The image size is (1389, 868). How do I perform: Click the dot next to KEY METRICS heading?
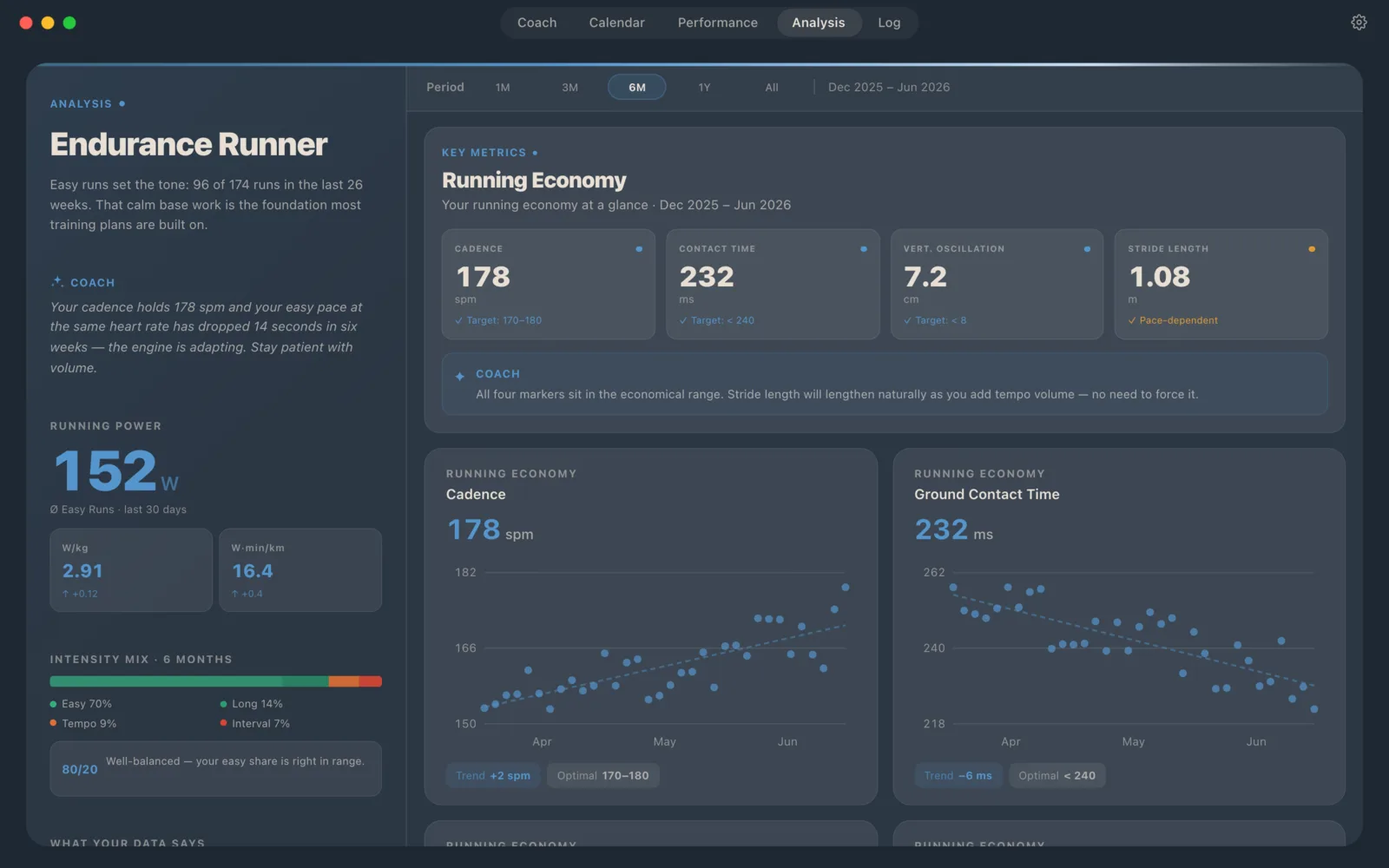pos(535,153)
